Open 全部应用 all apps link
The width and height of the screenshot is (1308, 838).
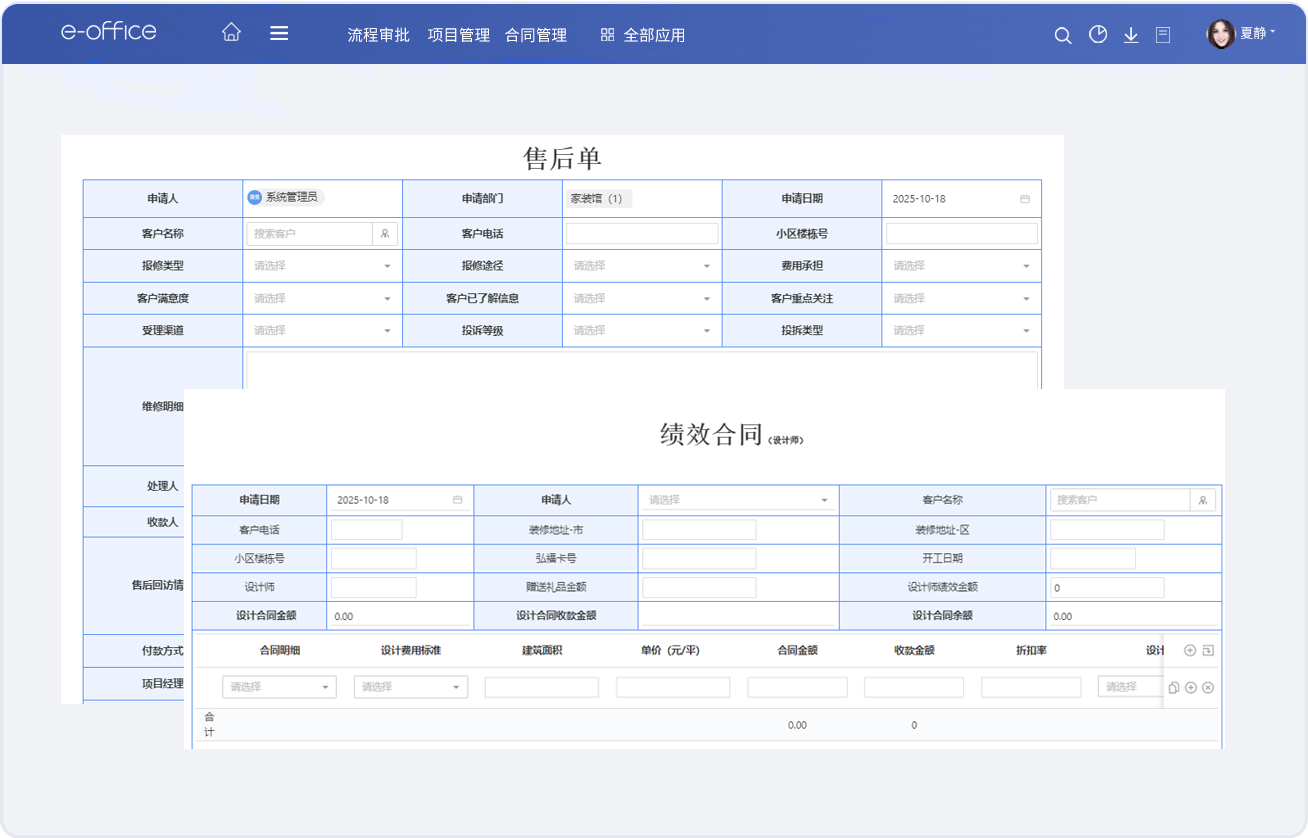[642, 35]
